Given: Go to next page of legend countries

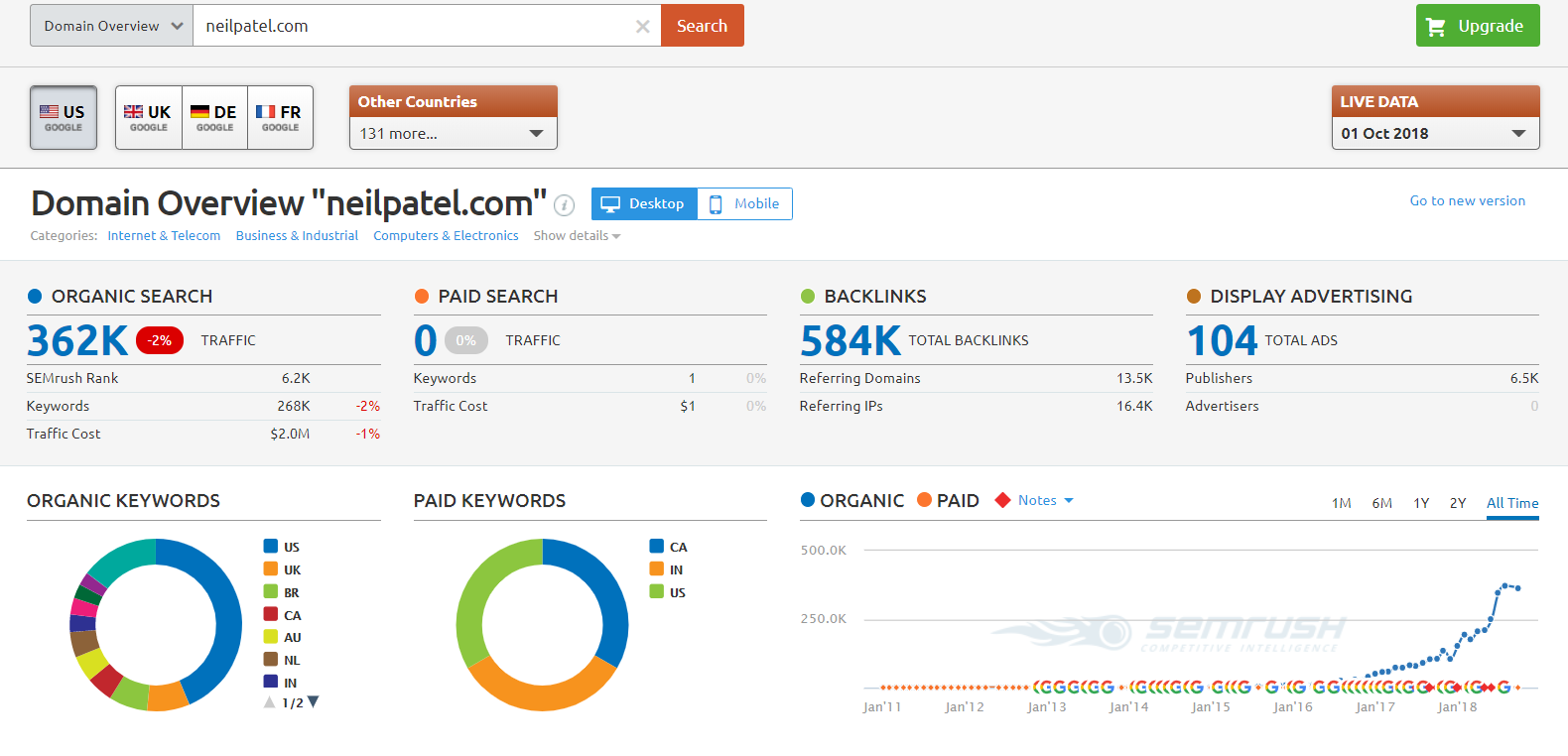Looking at the screenshot, I should pyautogui.click(x=314, y=702).
